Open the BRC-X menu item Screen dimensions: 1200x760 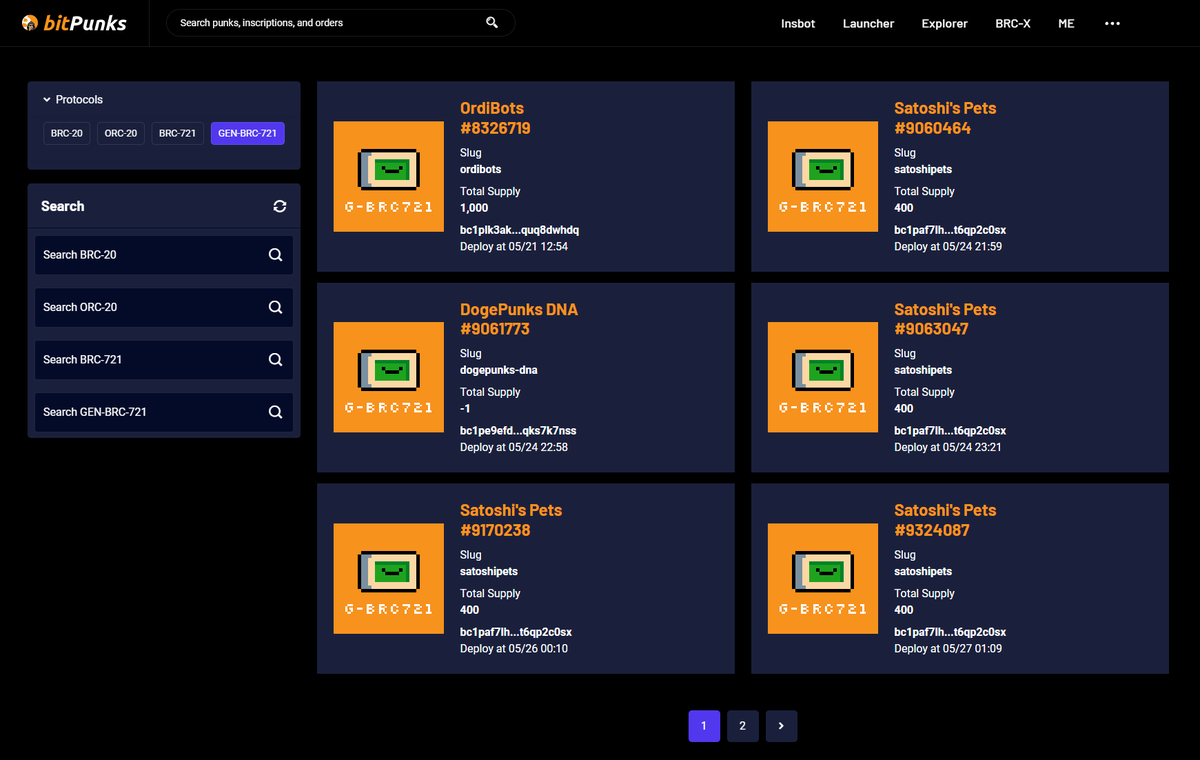pyautogui.click(x=1013, y=23)
